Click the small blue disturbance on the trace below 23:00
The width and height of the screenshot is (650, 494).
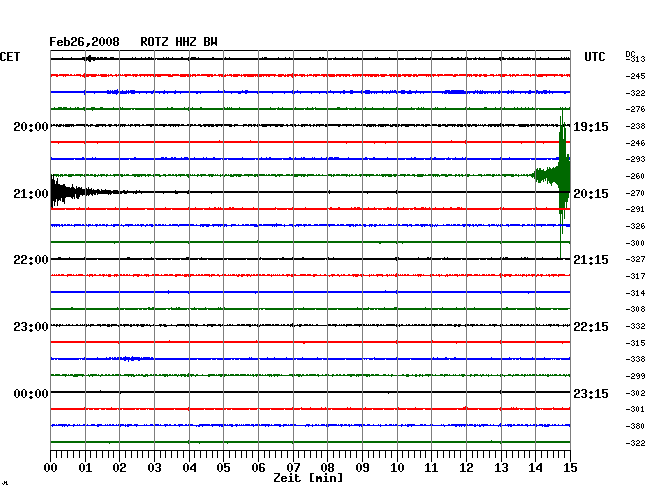(133, 358)
